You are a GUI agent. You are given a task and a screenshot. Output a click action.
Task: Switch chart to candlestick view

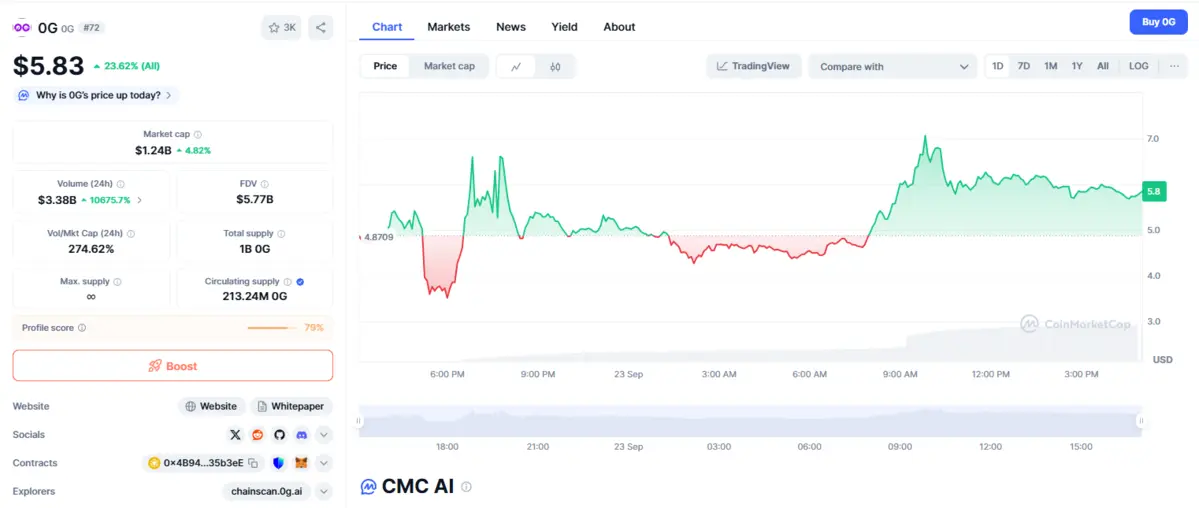(x=555, y=67)
